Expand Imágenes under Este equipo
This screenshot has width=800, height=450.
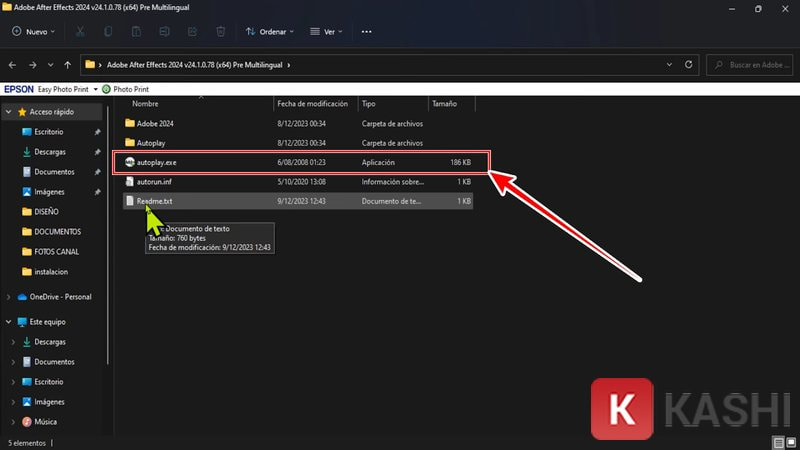(x=13, y=402)
